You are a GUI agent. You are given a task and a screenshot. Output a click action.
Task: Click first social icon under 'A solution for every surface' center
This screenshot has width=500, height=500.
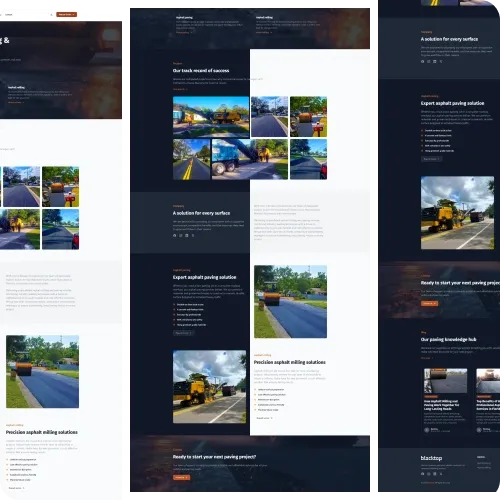tap(175, 235)
